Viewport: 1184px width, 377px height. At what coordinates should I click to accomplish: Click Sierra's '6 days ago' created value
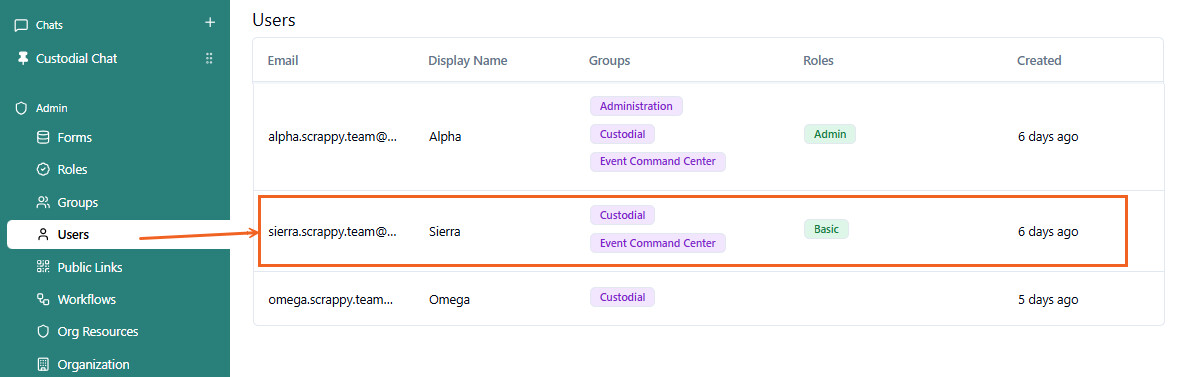coord(1048,231)
